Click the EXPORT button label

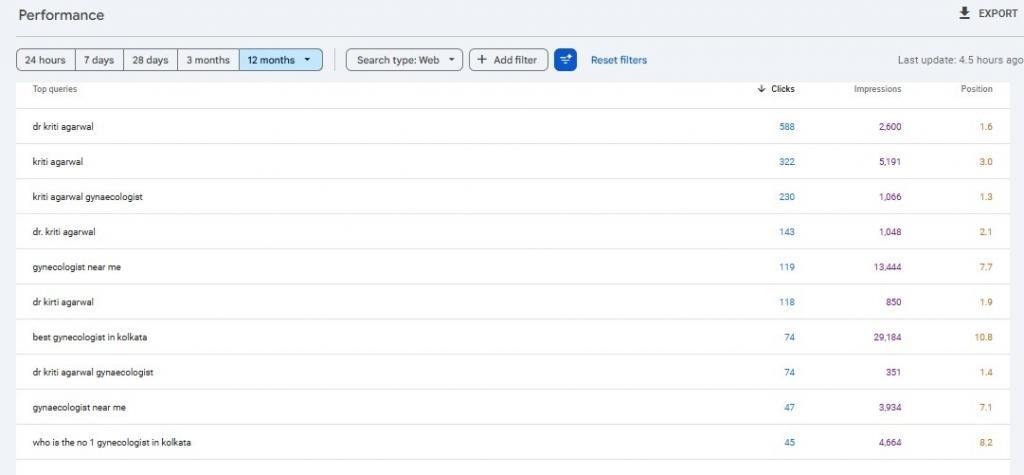[998, 14]
